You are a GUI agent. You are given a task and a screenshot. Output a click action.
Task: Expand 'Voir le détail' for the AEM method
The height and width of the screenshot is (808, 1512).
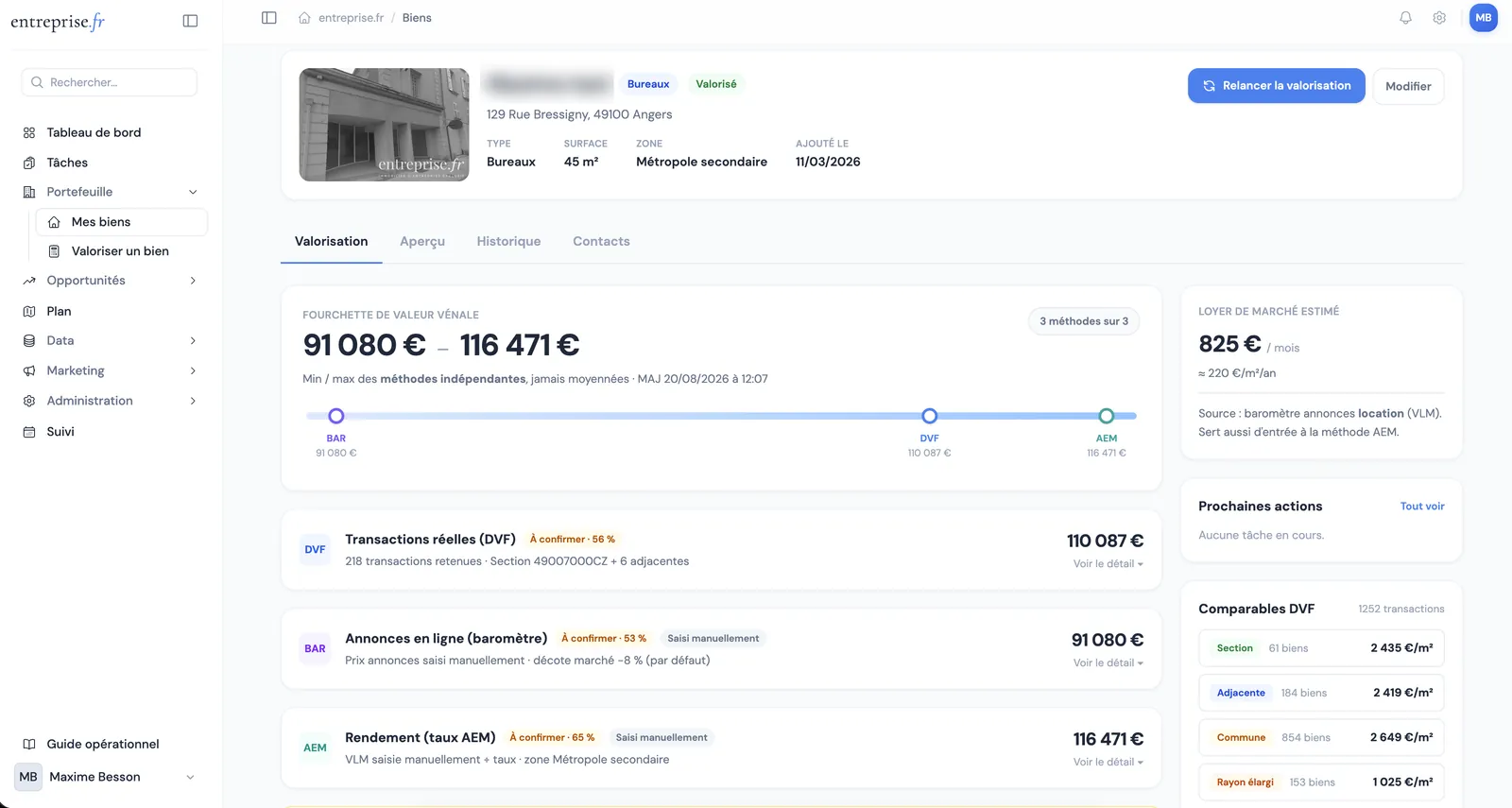(1108, 763)
